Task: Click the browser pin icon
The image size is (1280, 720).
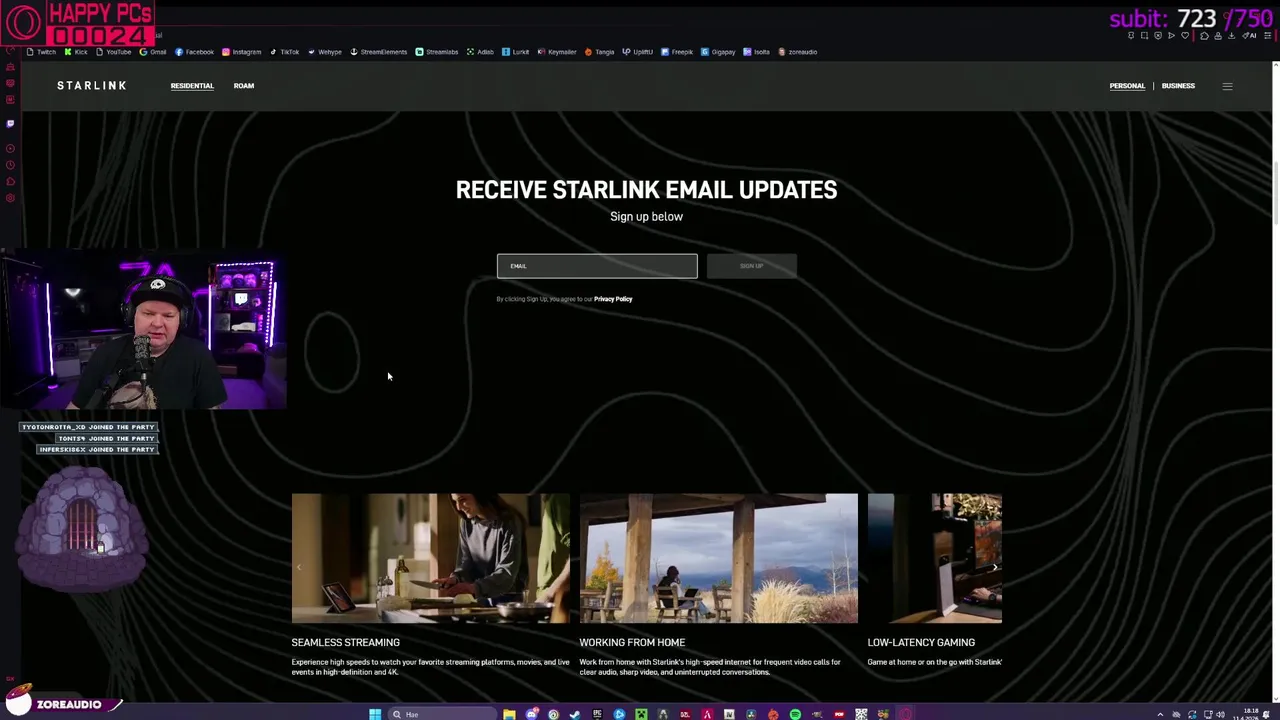Action: [1131, 36]
